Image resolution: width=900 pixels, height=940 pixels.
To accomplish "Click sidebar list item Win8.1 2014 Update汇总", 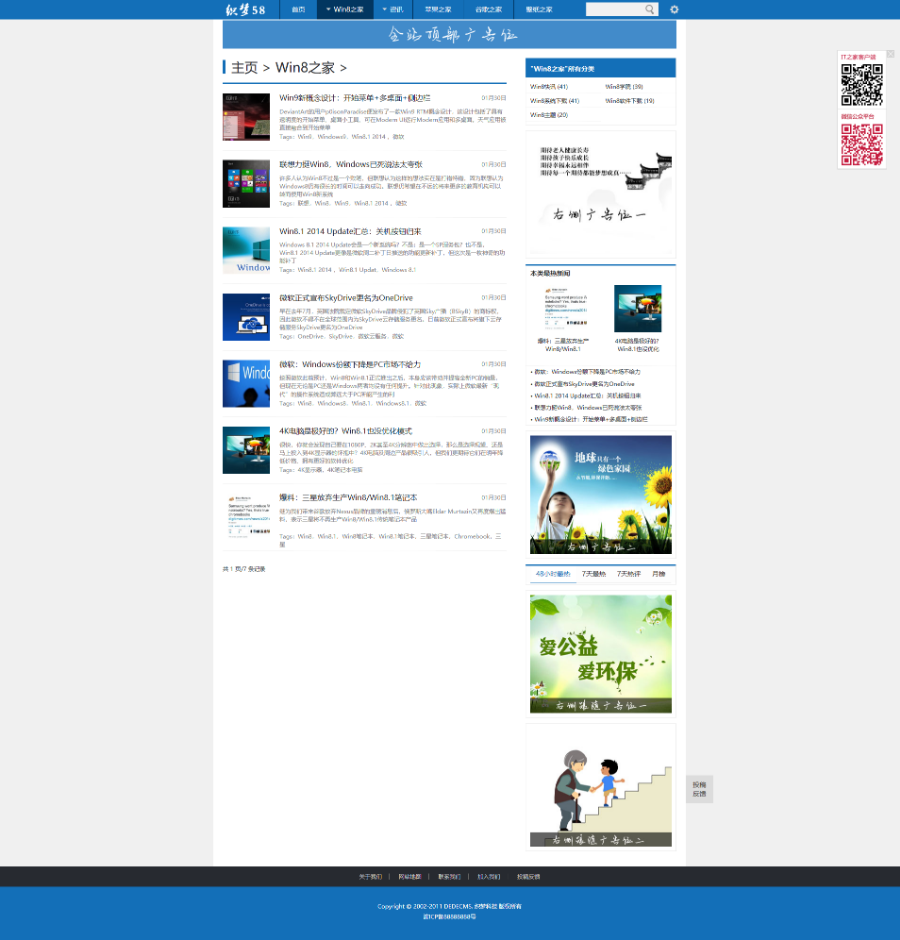I will coord(588,396).
